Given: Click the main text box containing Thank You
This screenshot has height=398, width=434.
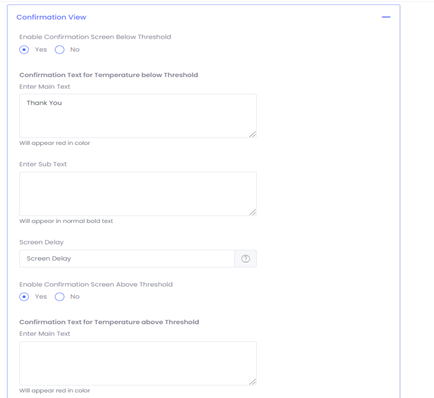Looking at the screenshot, I should [138, 116].
